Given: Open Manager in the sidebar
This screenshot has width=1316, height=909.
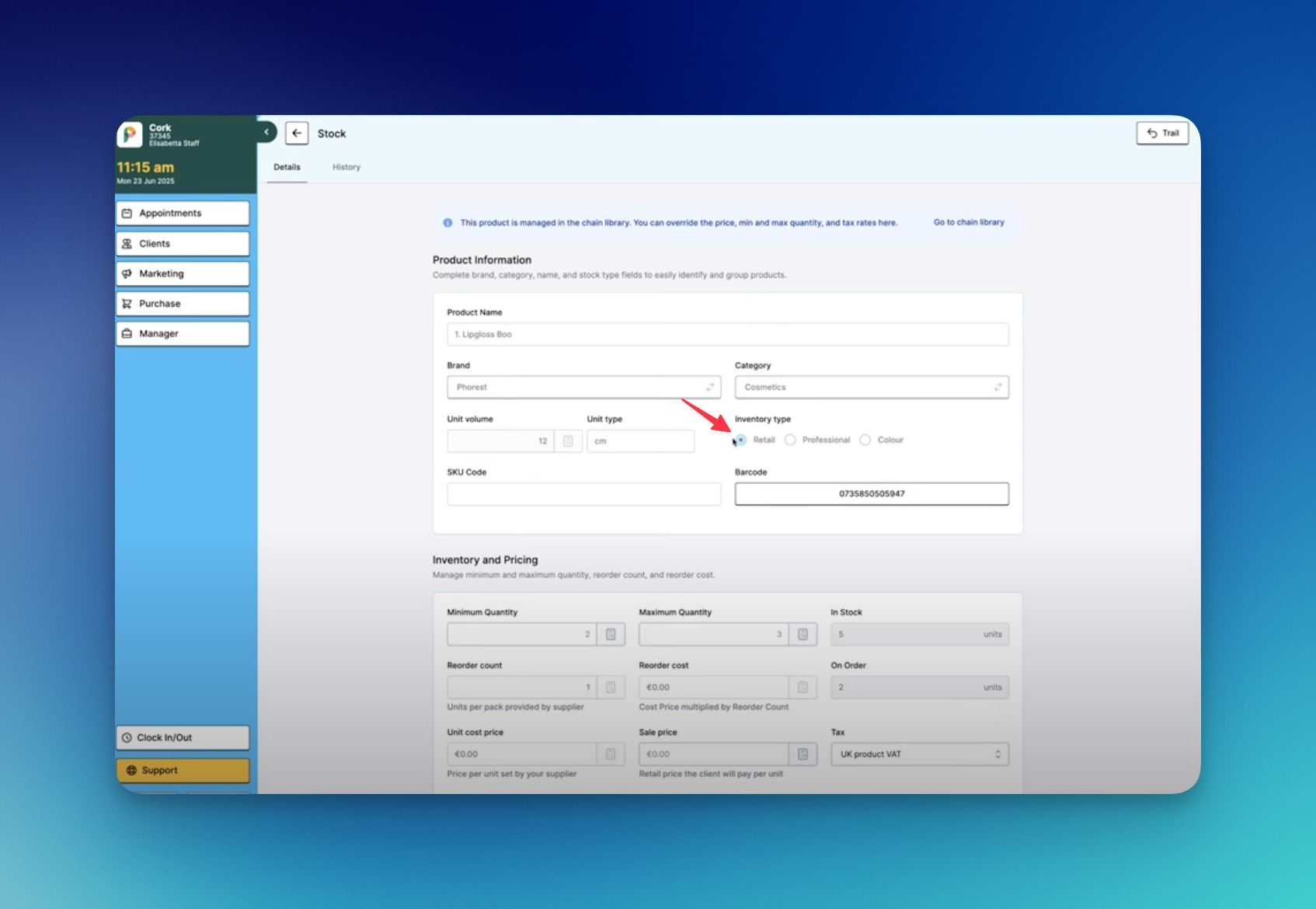Looking at the screenshot, I should click(183, 333).
